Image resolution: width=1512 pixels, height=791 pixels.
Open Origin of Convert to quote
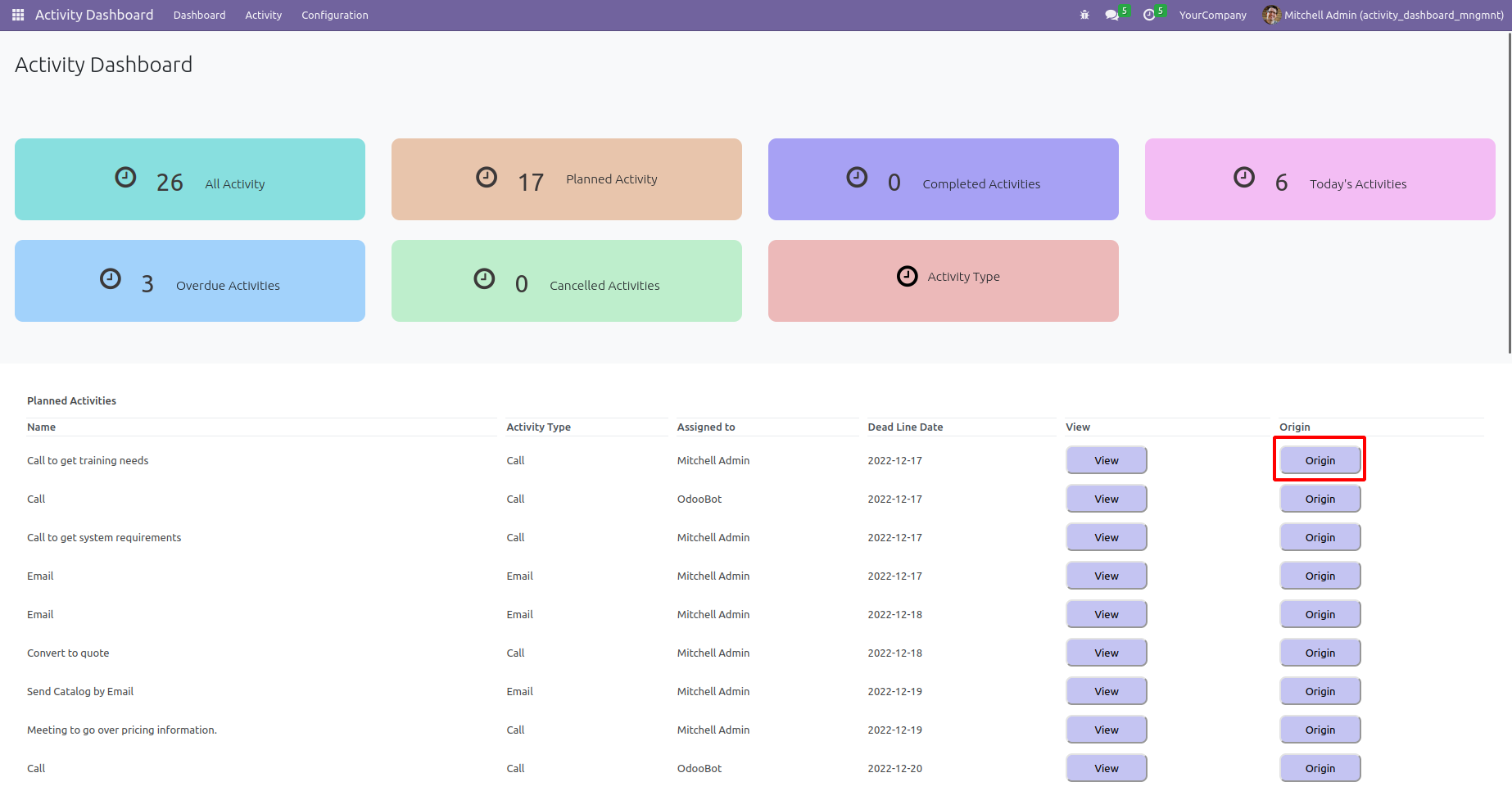click(x=1320, y=653)
